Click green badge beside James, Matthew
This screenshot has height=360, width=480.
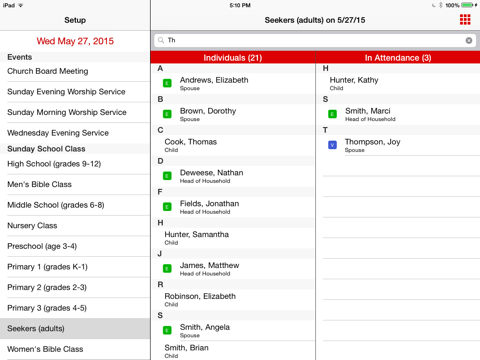point(167,268)
